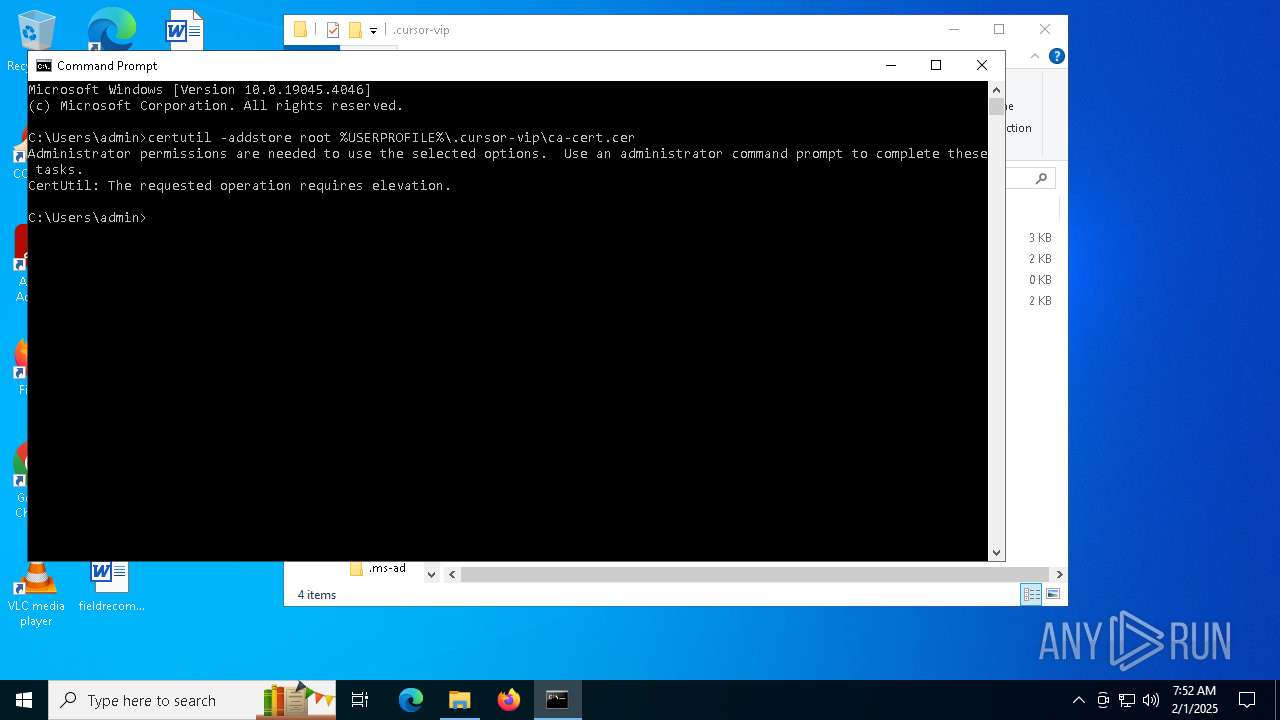Click the 'Command Prompt' title bar text

pos(107,66)
